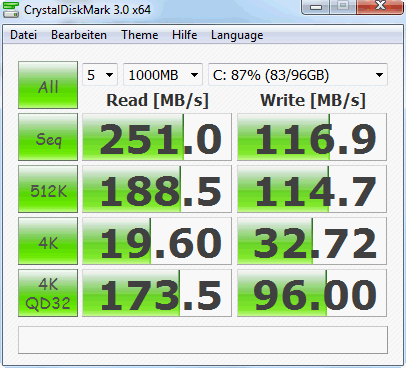Screen dimensions: 406x368
Task: Select the 512K read result 188.5
Action: (157, 189)
